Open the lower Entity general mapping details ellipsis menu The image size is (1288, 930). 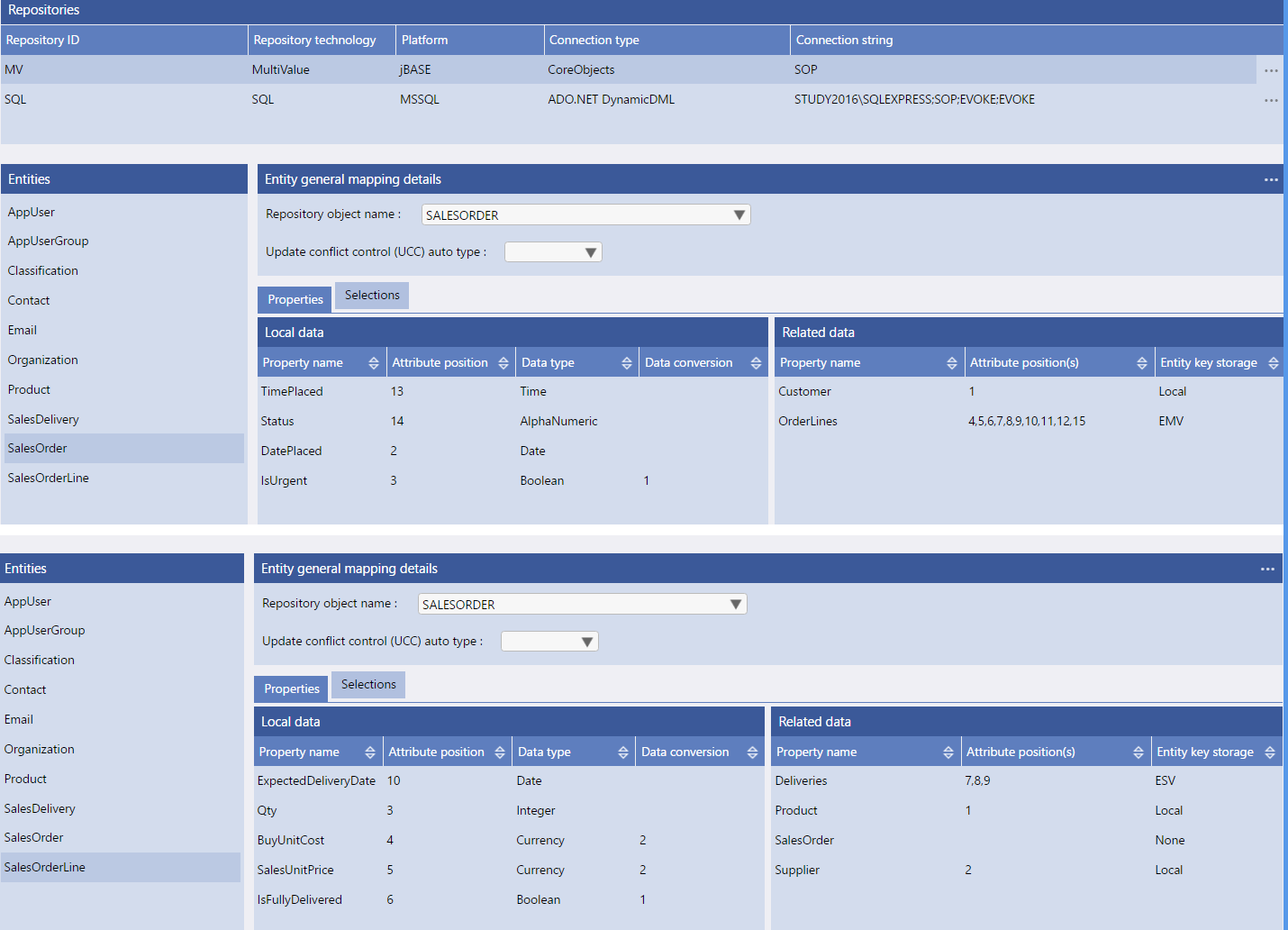click(x=1267, y=569)
